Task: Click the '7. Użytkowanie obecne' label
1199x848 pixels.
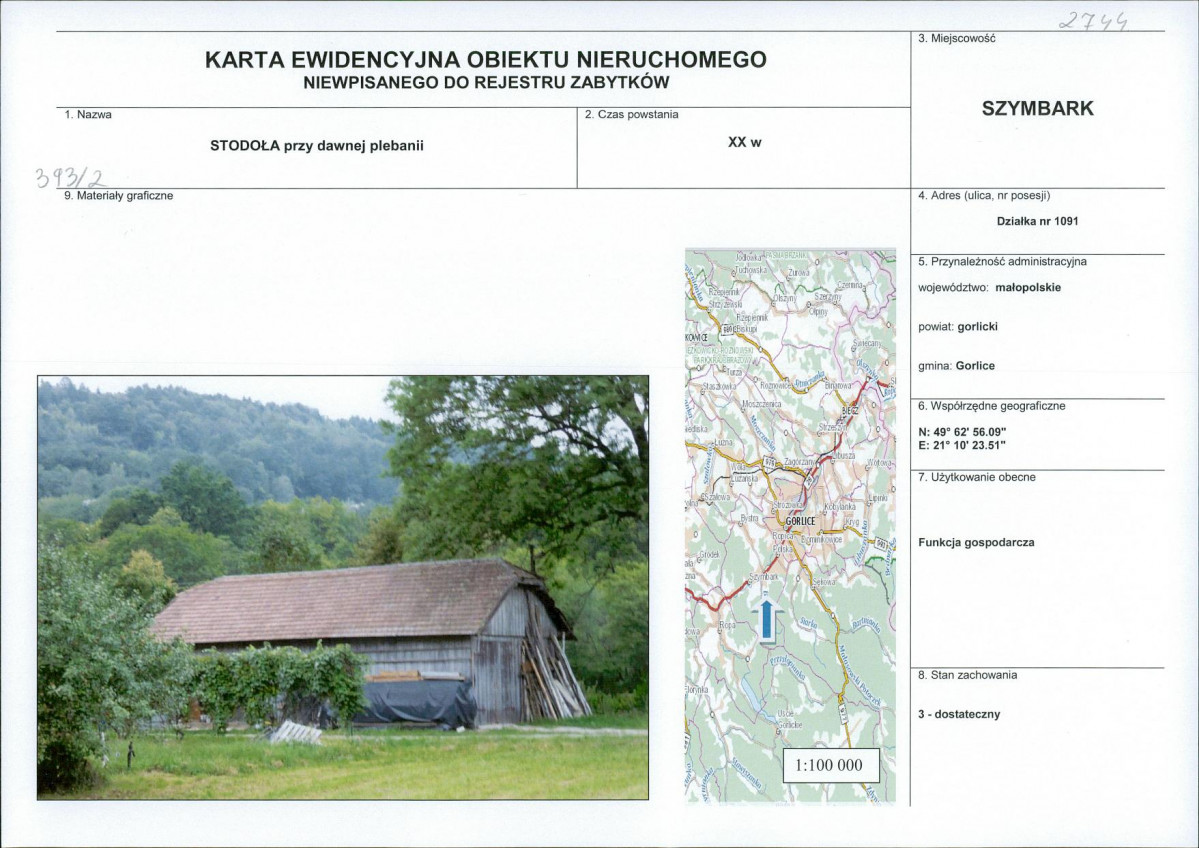Action: coord(977,477)
